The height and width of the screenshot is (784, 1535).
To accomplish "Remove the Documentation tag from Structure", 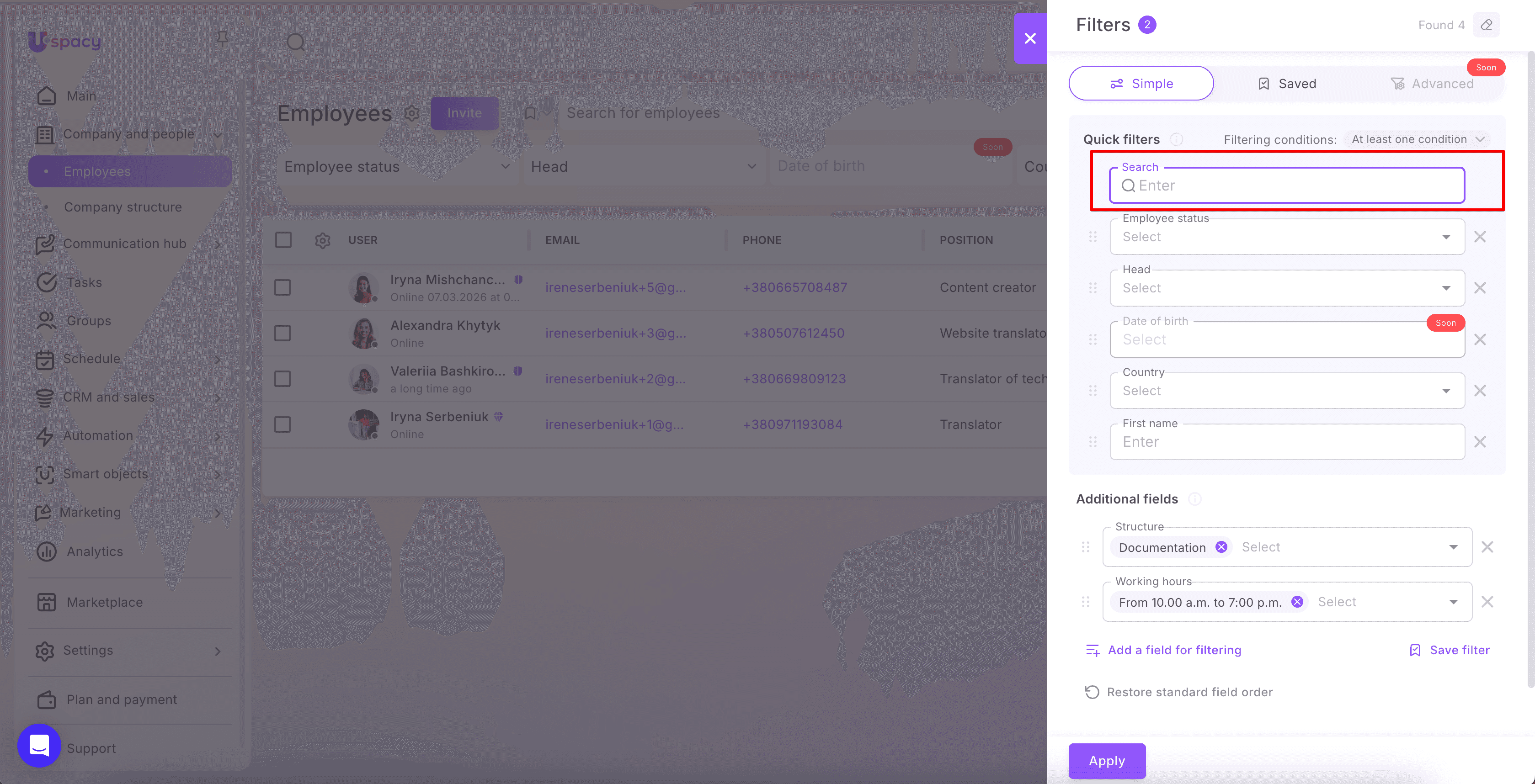I will tap(1221, 547).
